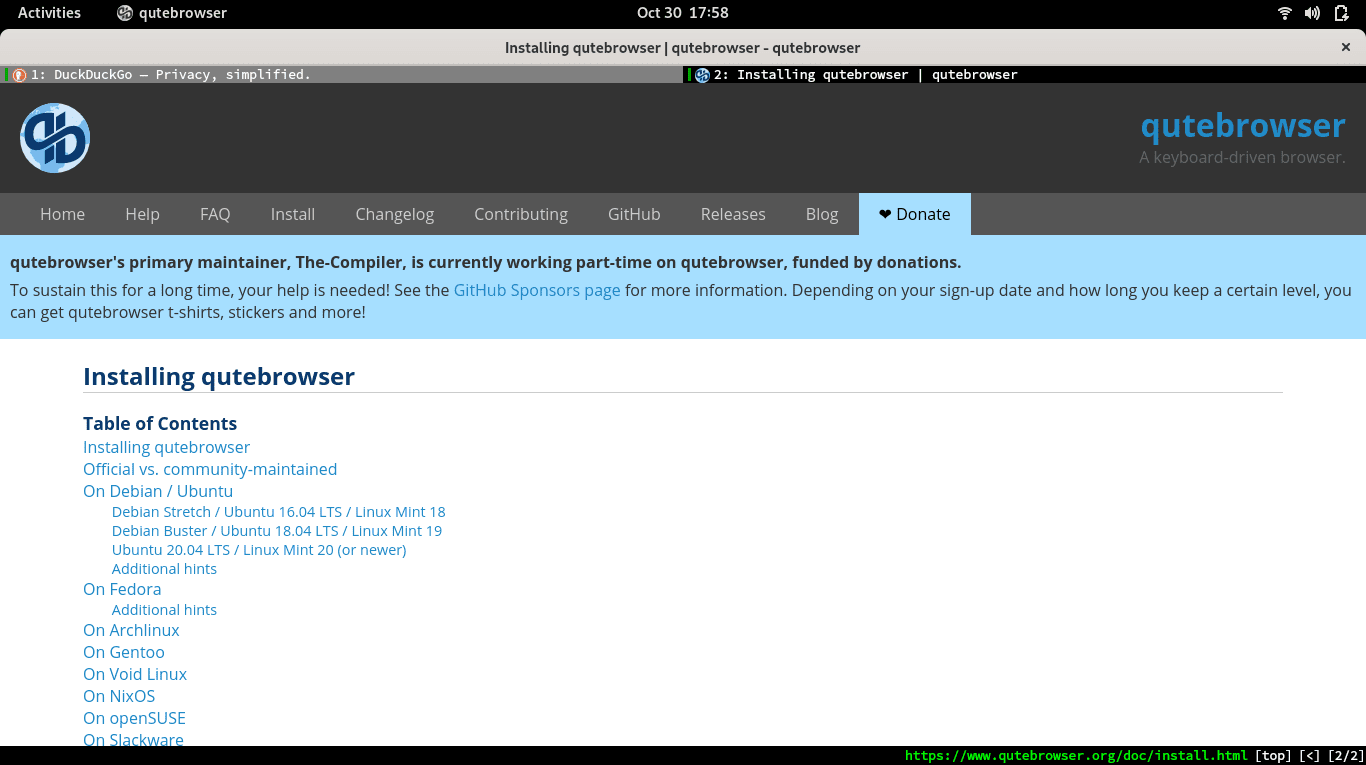Click the Table of Contents heading

pyautogui.click(x=160, y=423)
